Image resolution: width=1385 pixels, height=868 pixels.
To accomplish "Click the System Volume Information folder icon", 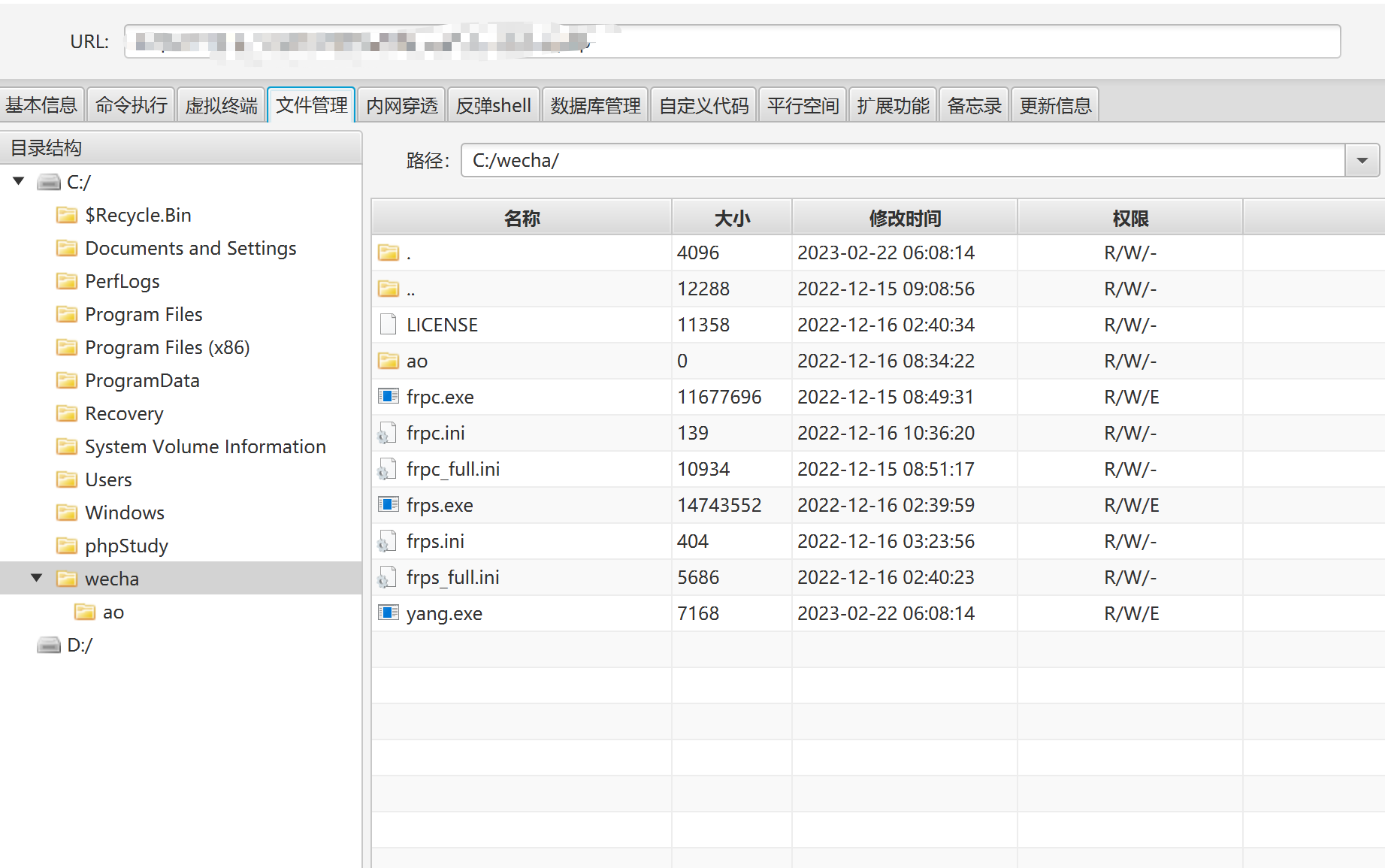I will 67,446.
